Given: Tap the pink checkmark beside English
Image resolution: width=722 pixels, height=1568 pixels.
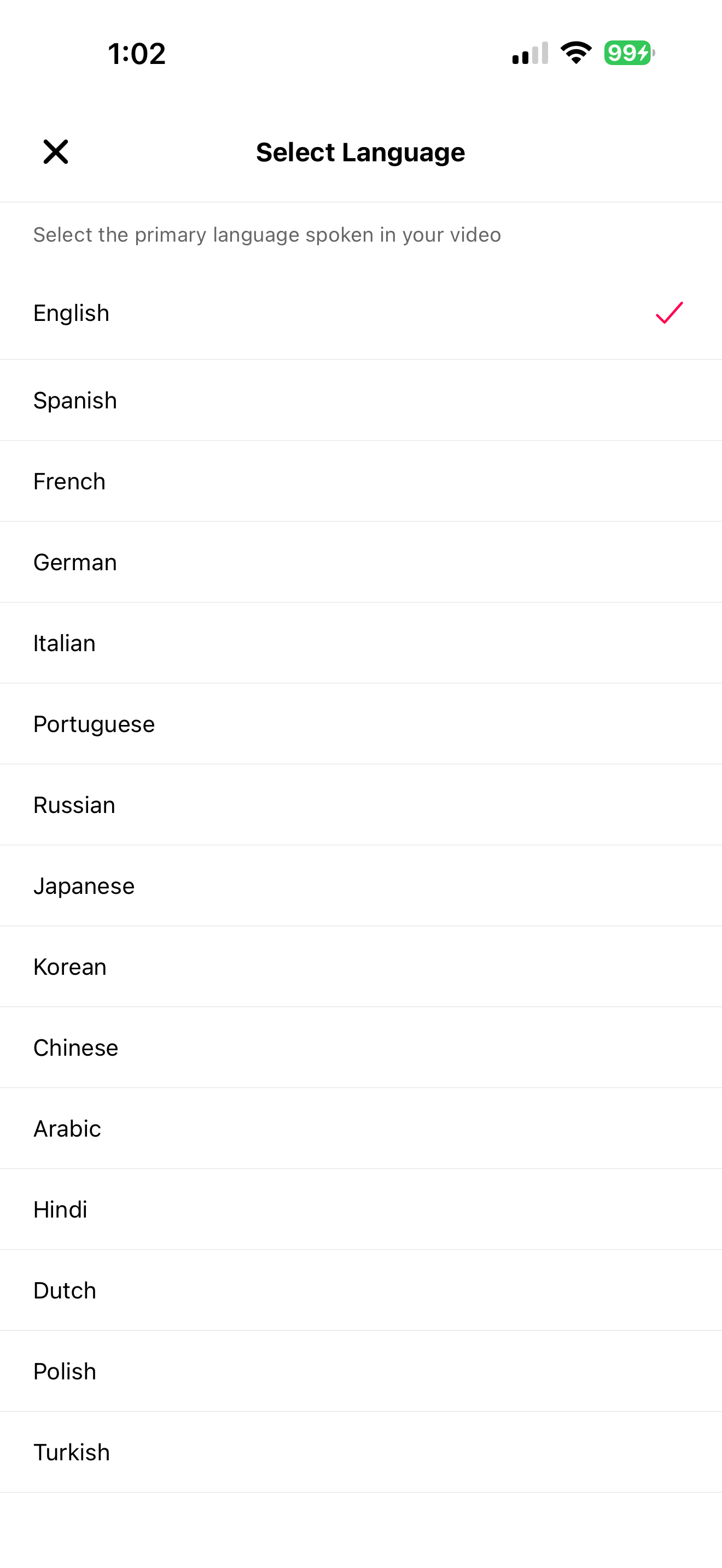Looking at the screenshot, I should pos(668,313).
